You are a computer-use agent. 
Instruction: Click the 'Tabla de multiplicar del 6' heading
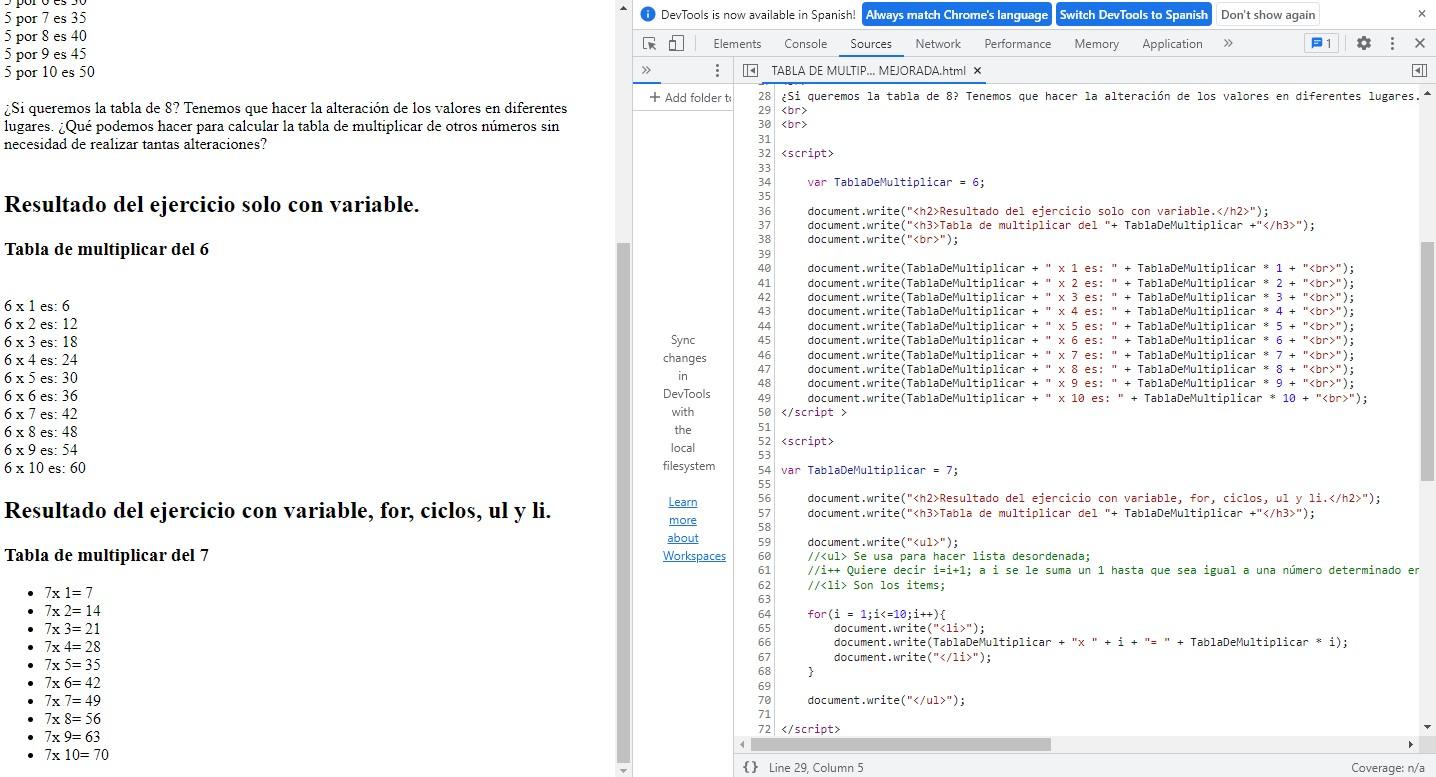106,249
